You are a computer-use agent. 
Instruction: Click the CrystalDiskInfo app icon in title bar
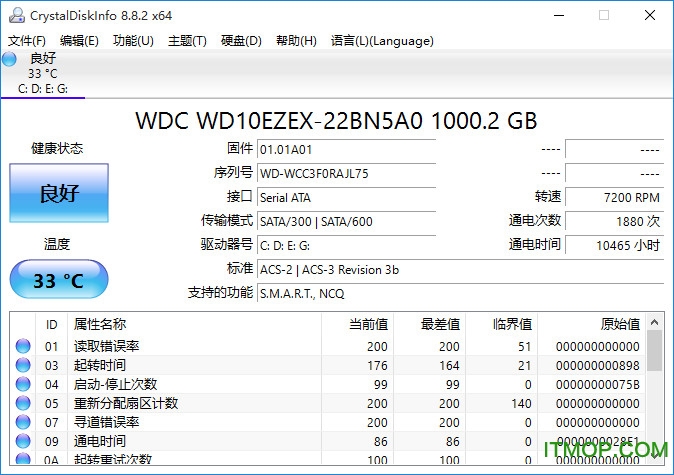point(17,15)
